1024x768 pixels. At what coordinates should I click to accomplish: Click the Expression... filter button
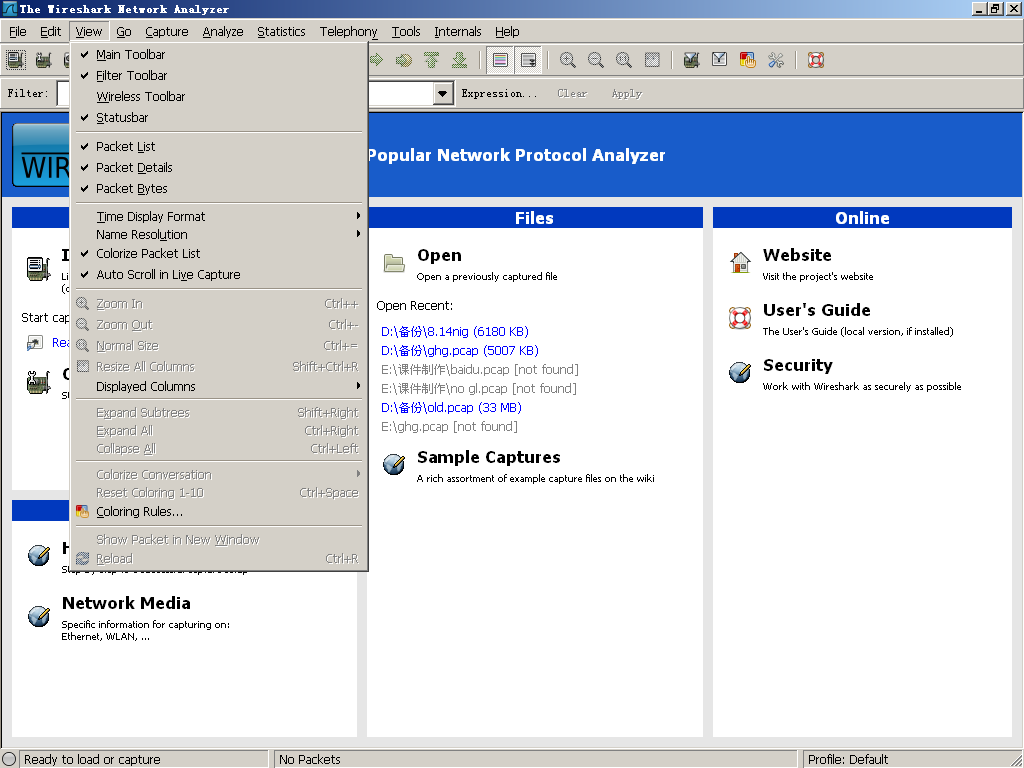tap(500, 93)
